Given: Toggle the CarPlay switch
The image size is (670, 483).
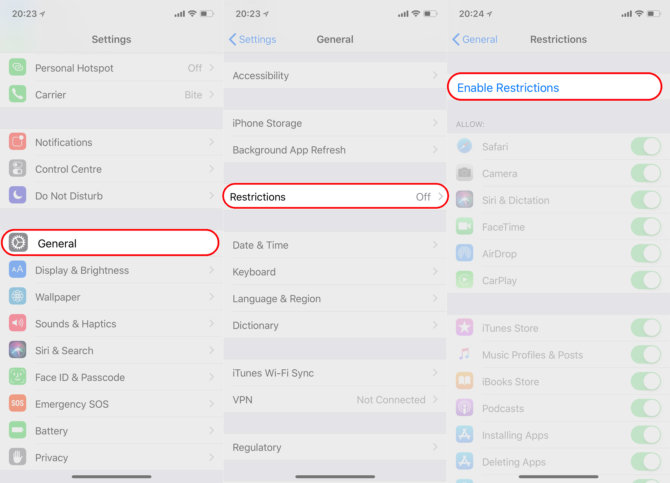Looking at the screenshot, I should pos(646,280).
